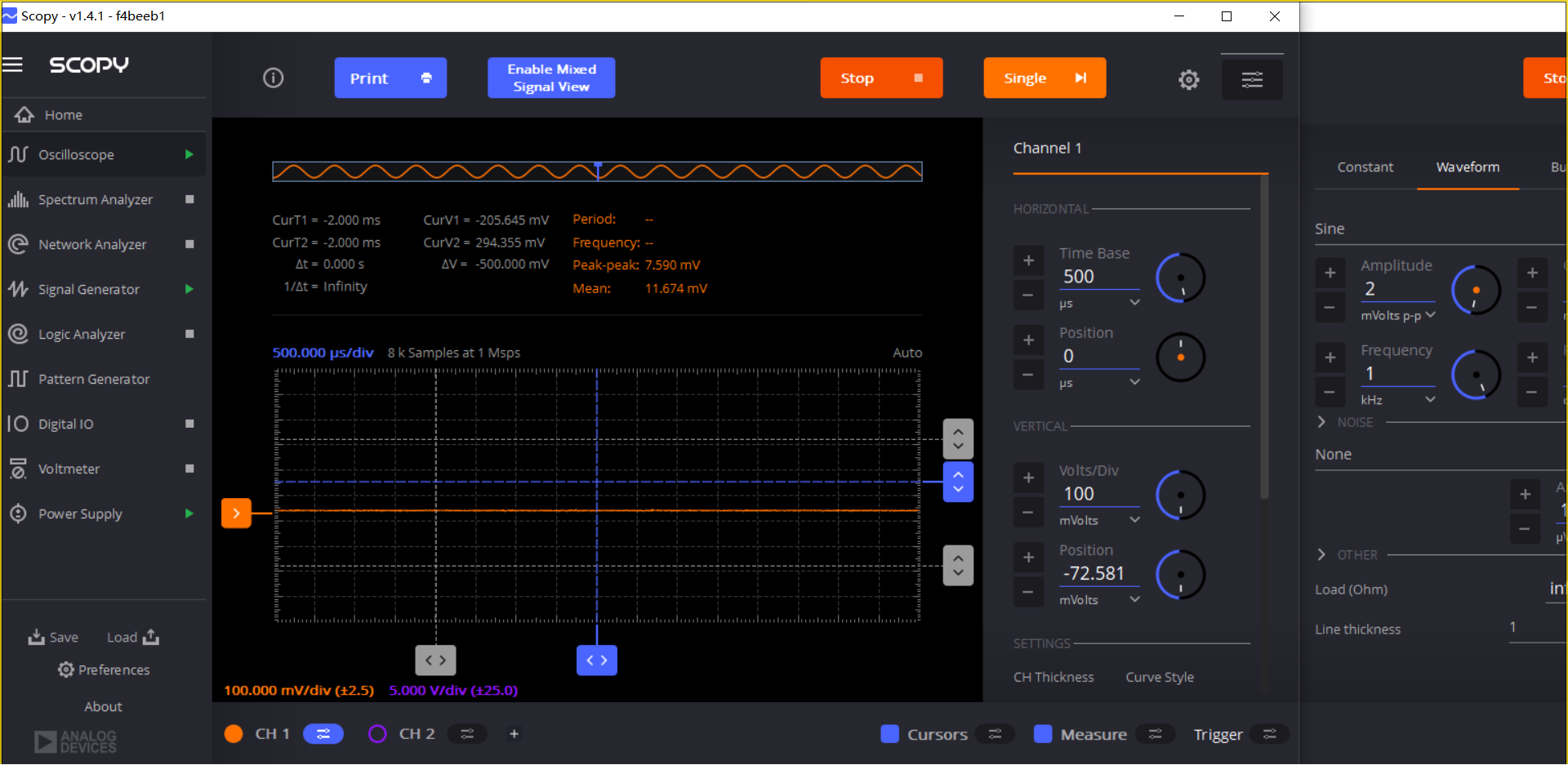Open the Volts/Div unit dropdown
Viewport: 1568px width, 765px height.
(1099, 520)
